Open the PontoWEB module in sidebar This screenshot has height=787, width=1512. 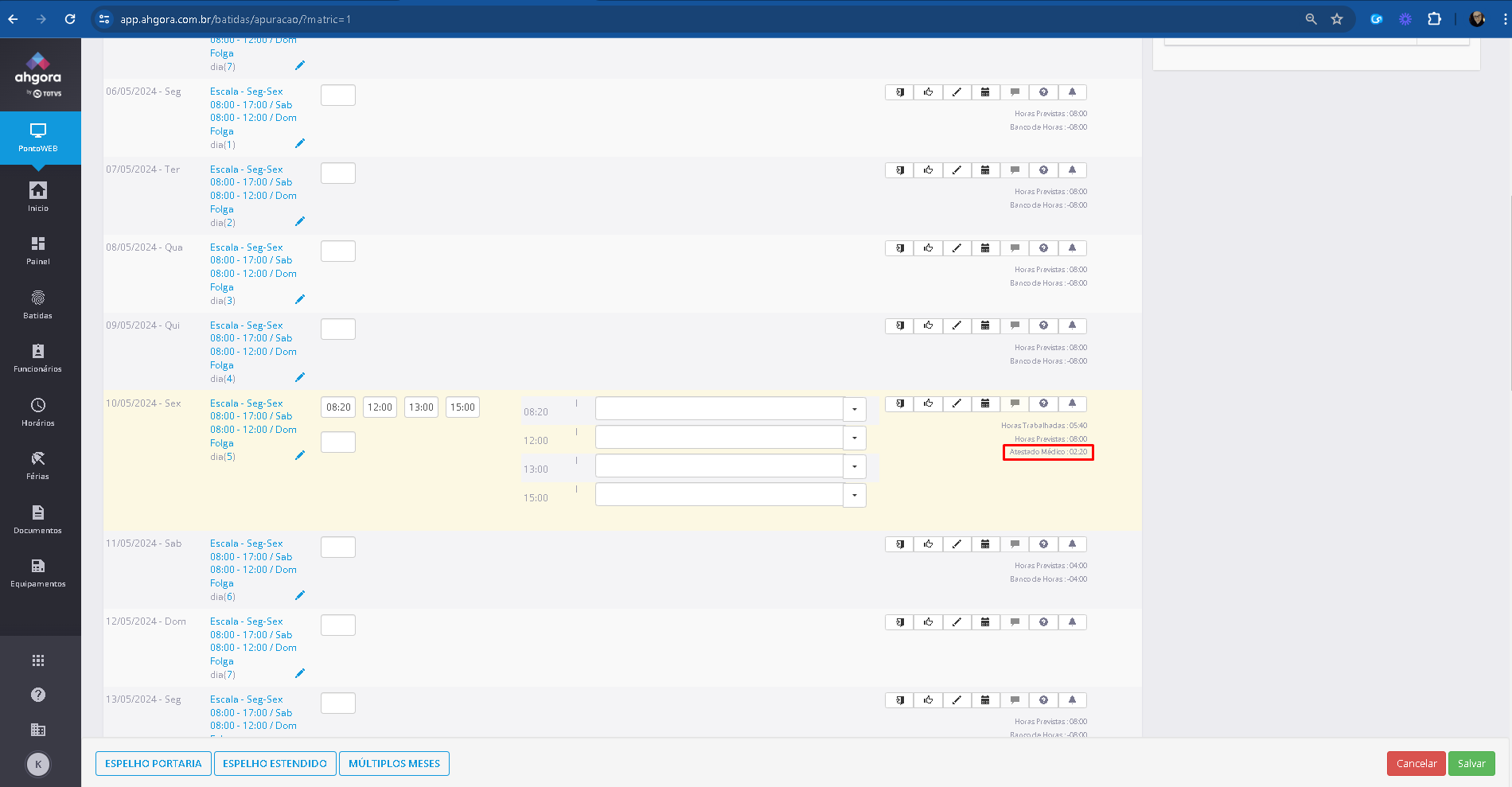point(38,138)
